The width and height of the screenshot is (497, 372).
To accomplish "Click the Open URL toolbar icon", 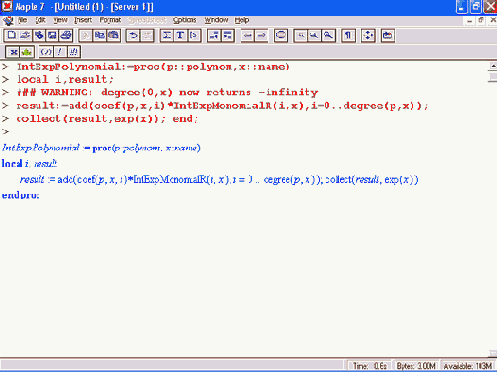I will point(39,35).
